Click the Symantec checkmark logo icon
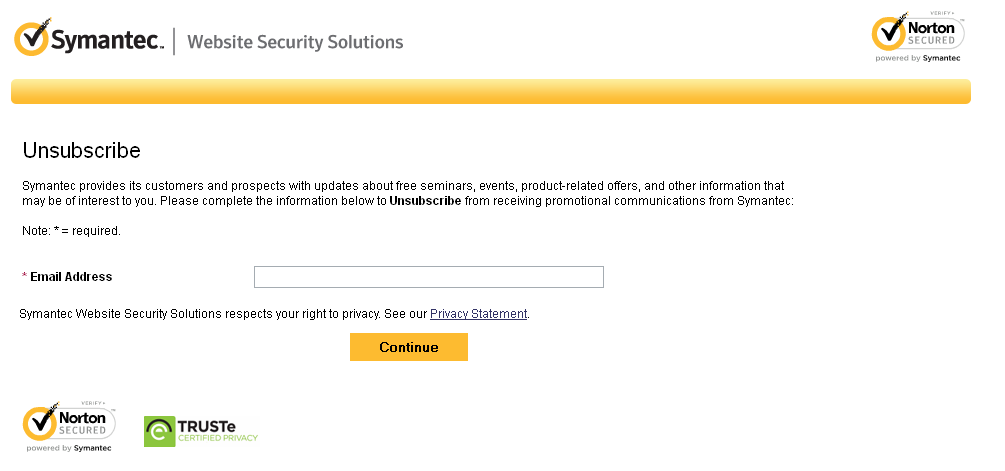 [32, 39]
